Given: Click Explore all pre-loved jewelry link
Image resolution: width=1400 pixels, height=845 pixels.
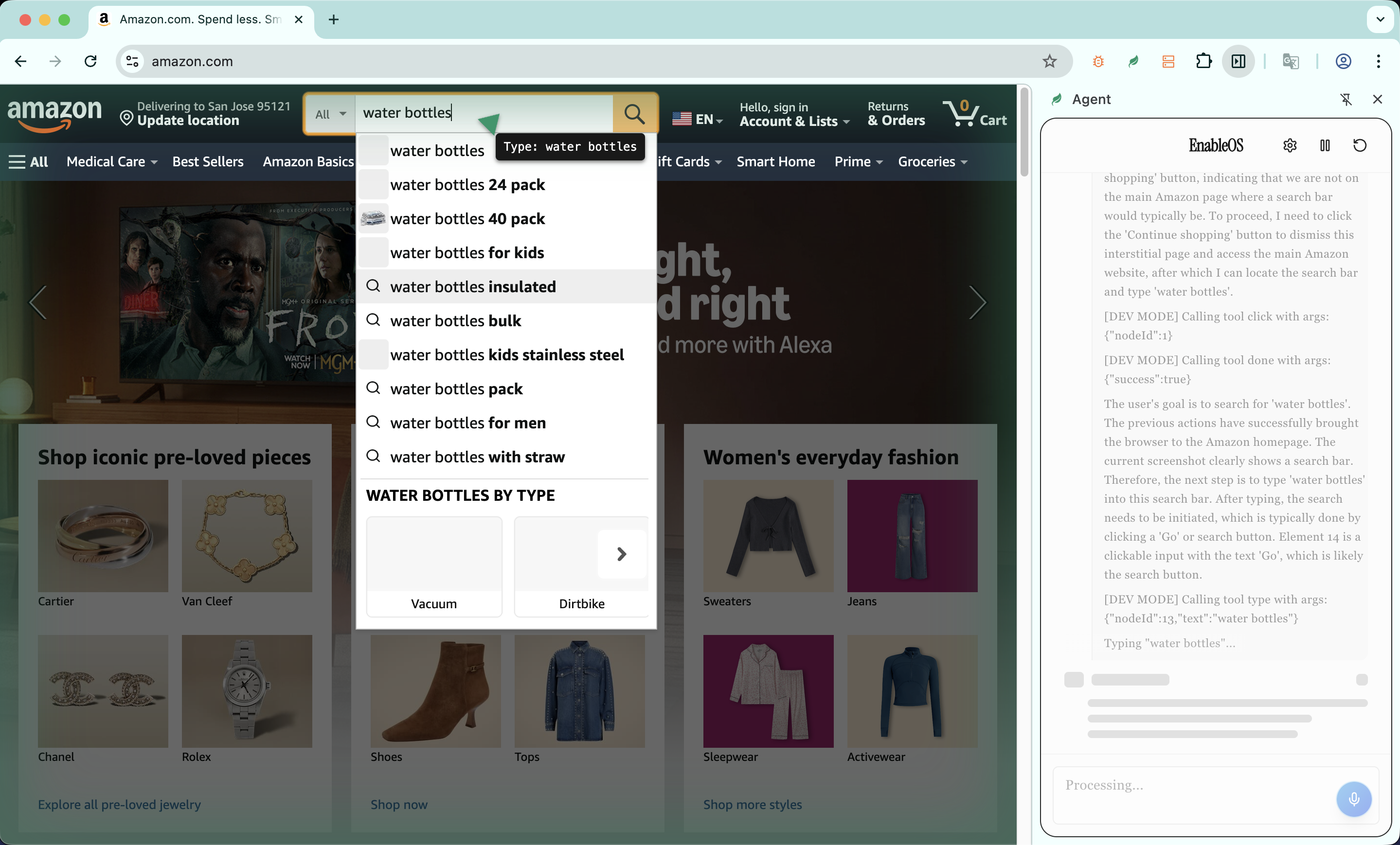Looking at the screenshot, I should 119,804.
